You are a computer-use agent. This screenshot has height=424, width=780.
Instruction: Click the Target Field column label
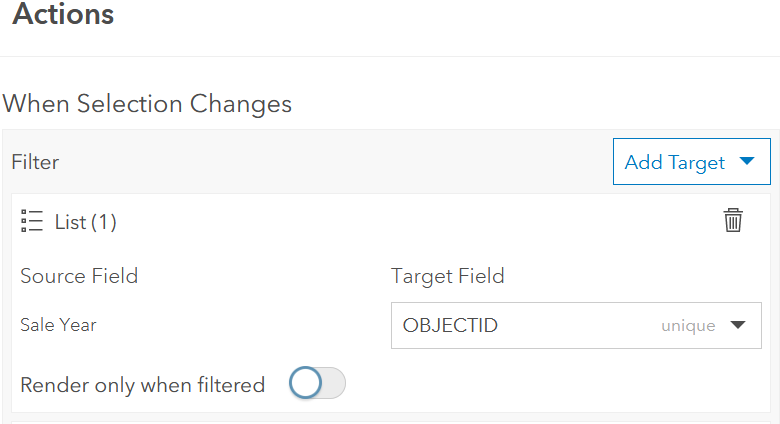pyautogui.click(x=447, y=276)
